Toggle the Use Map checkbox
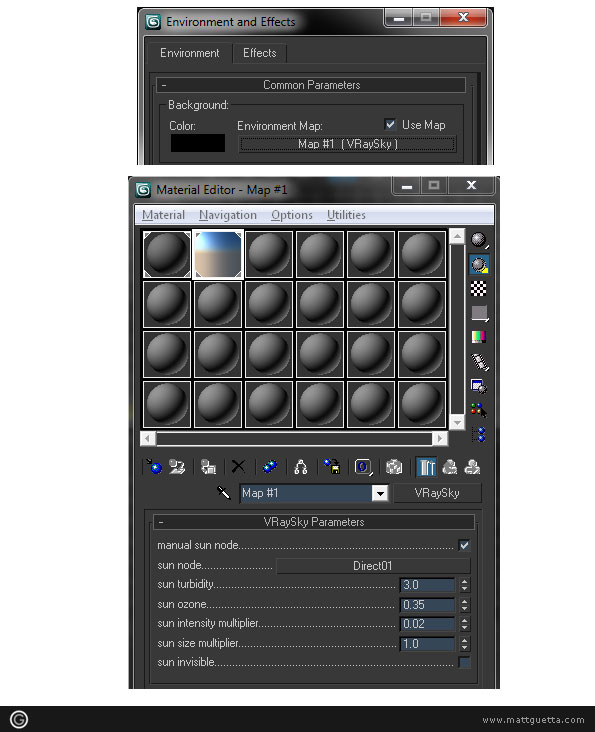The width and height of the screenshot is (595, 732). pos(390,124)
